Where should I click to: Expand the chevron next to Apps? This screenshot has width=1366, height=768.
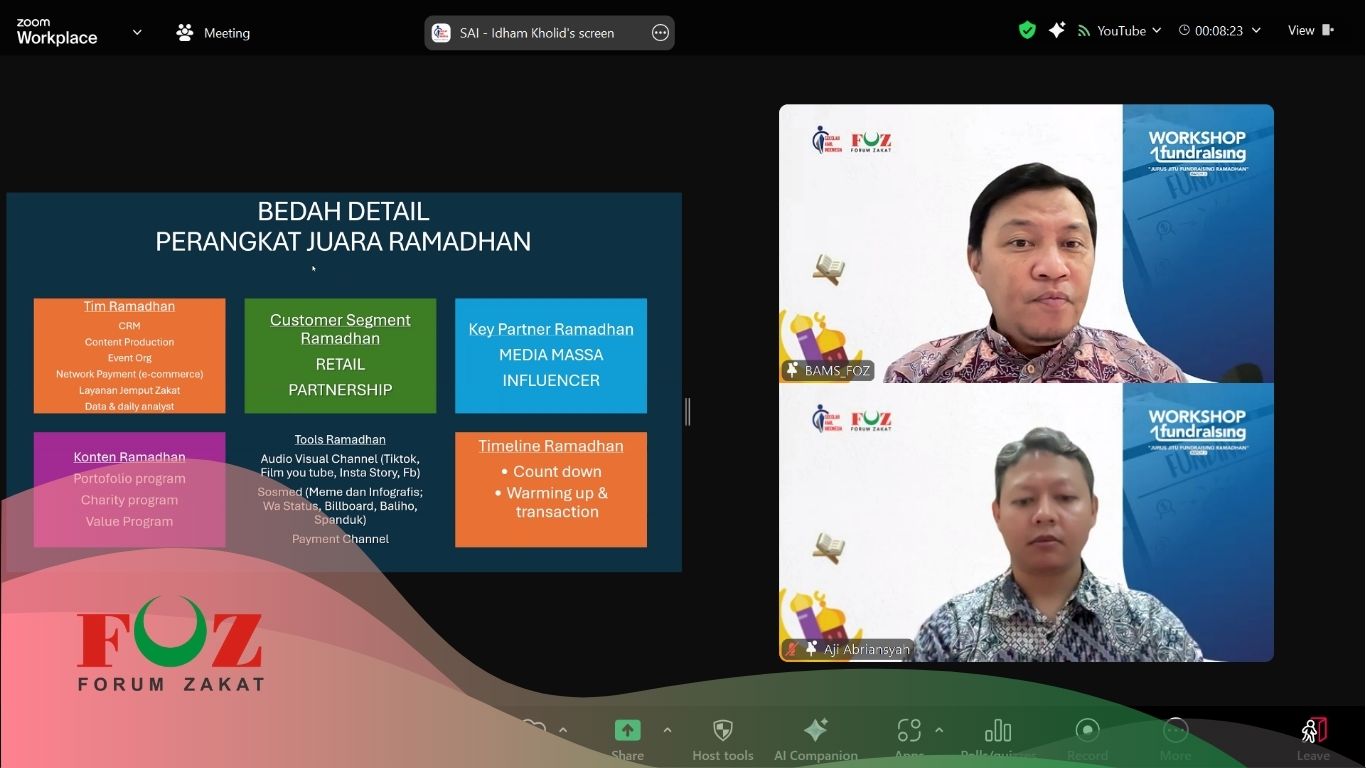(x=939, y=730)
